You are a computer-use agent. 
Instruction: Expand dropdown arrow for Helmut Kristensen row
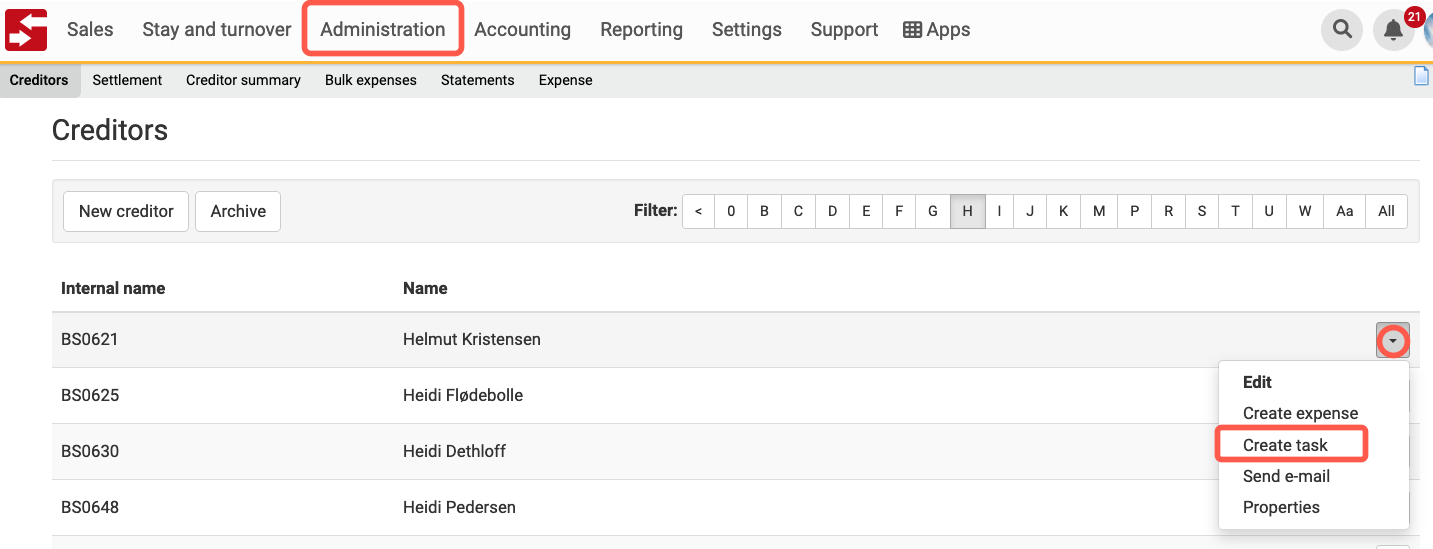click(1393, 341)
